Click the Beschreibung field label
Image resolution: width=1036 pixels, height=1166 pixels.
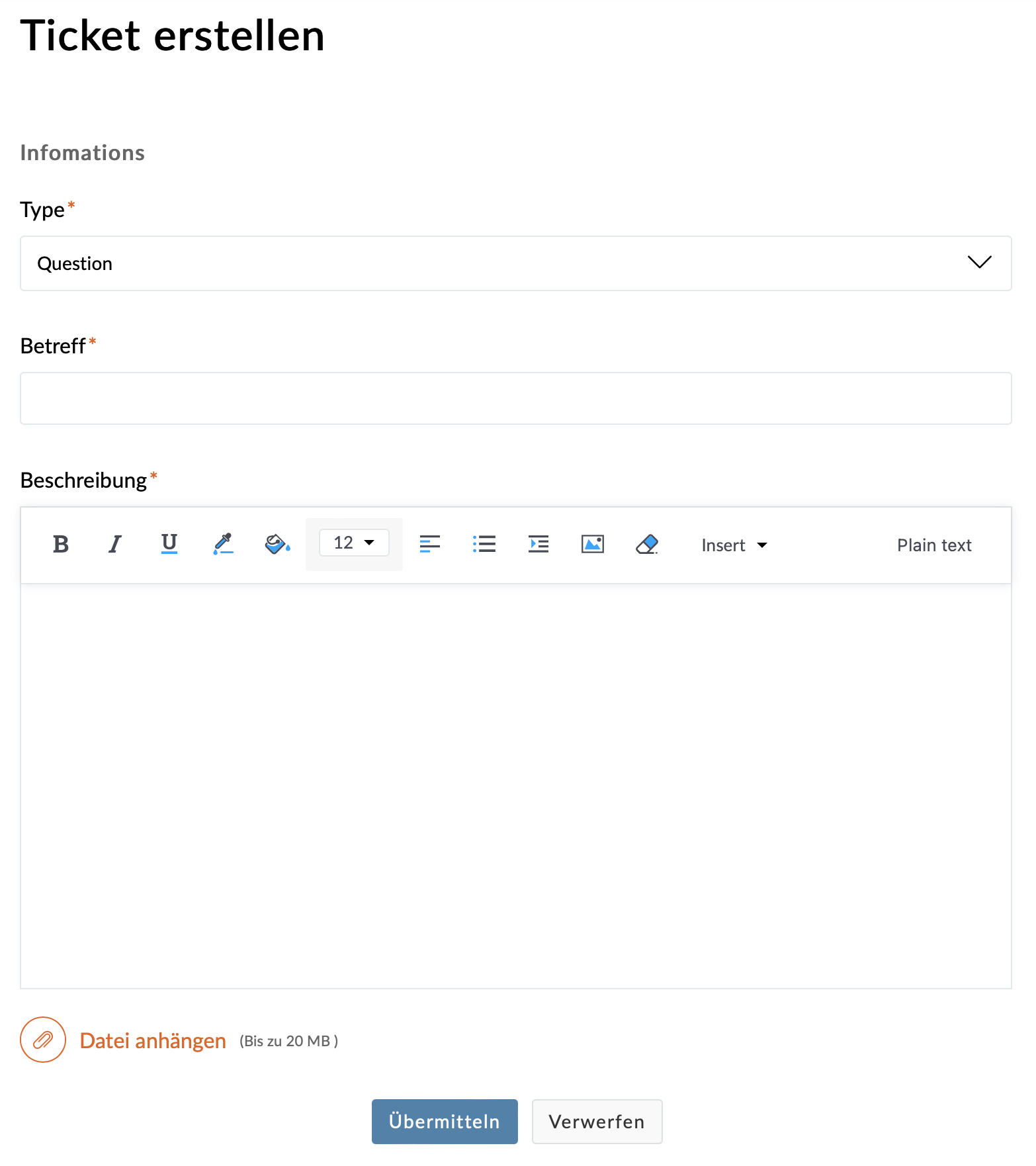83,480
